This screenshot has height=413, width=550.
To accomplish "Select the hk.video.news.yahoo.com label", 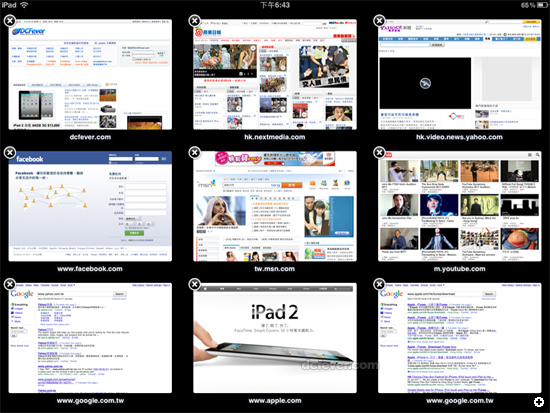I will coord(459,137).
